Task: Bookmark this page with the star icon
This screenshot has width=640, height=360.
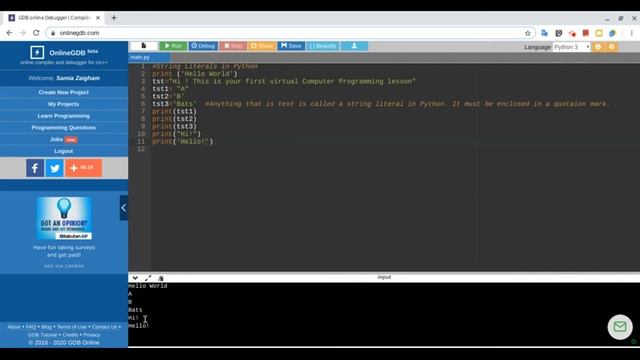Action: (527, 33)
